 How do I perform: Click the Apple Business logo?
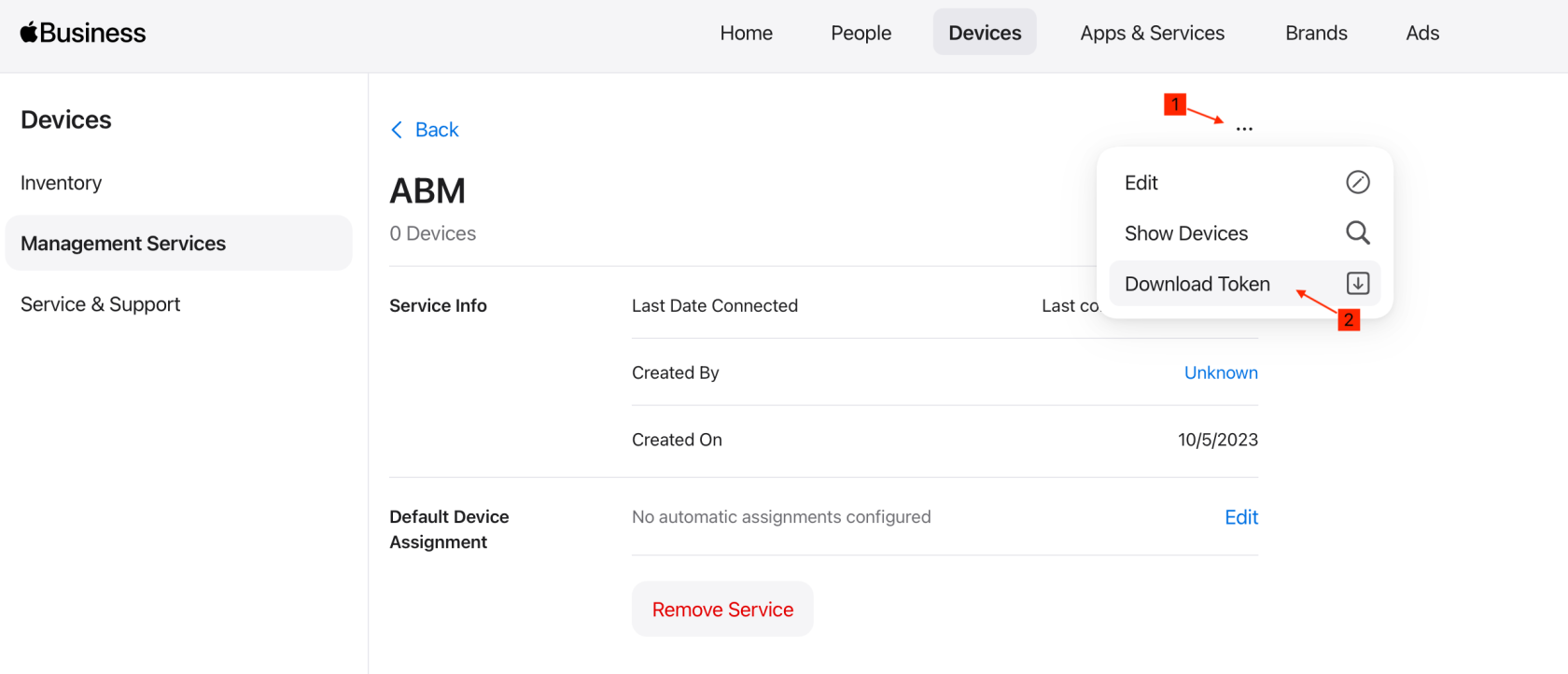(83, 33)
